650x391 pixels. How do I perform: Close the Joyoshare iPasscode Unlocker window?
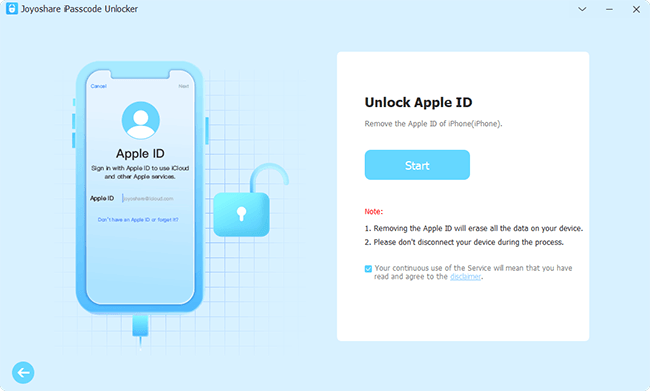(636, 9)
